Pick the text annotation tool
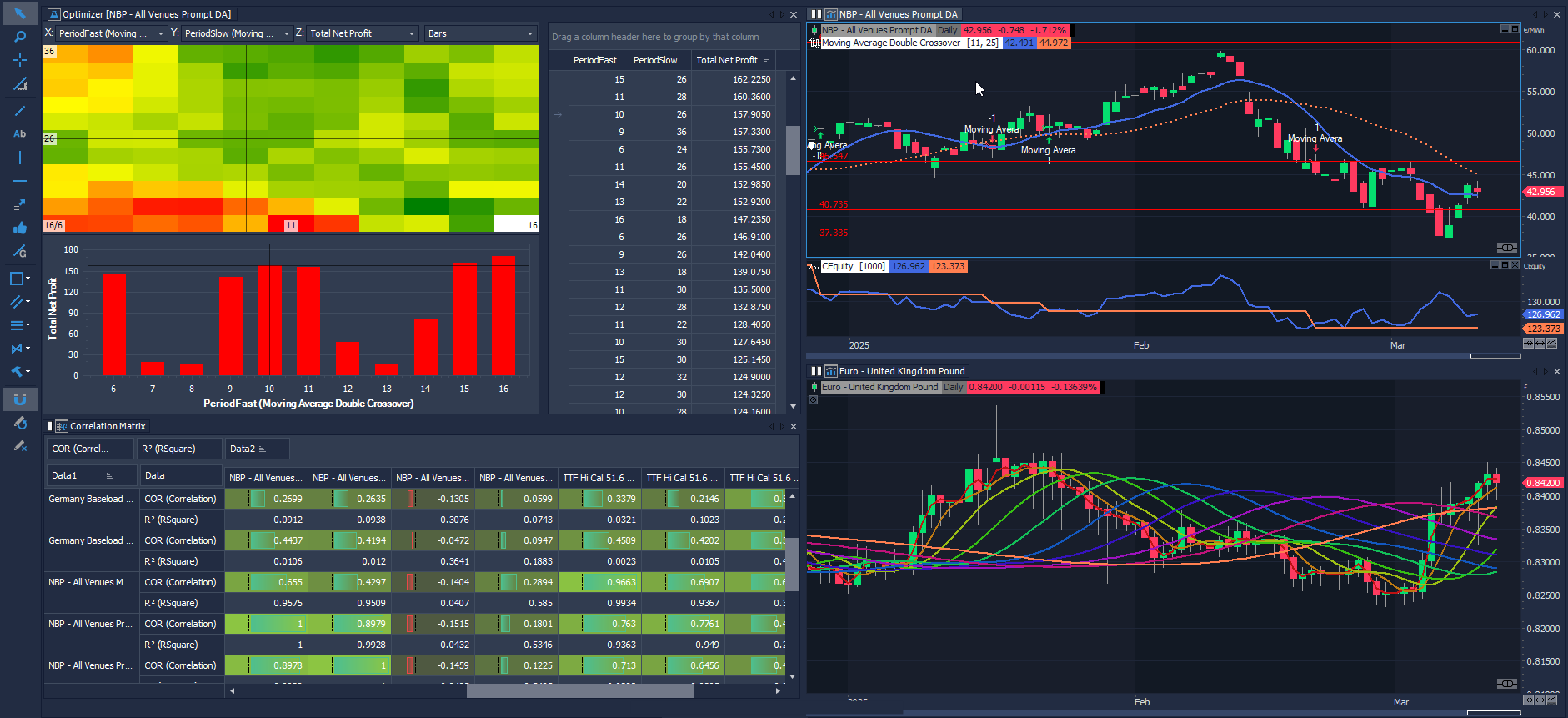The image size is (1568, 718). click(20, 133)
